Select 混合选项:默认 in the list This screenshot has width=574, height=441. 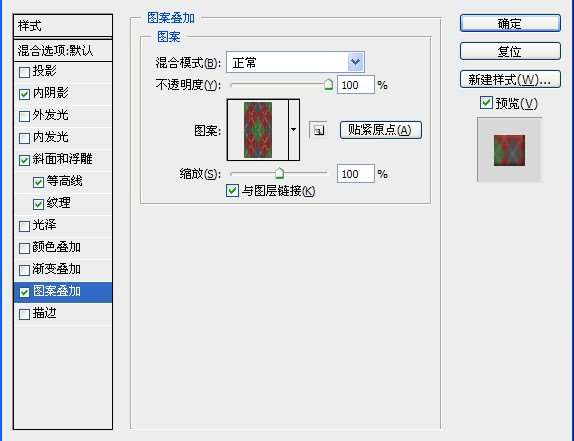63,51
